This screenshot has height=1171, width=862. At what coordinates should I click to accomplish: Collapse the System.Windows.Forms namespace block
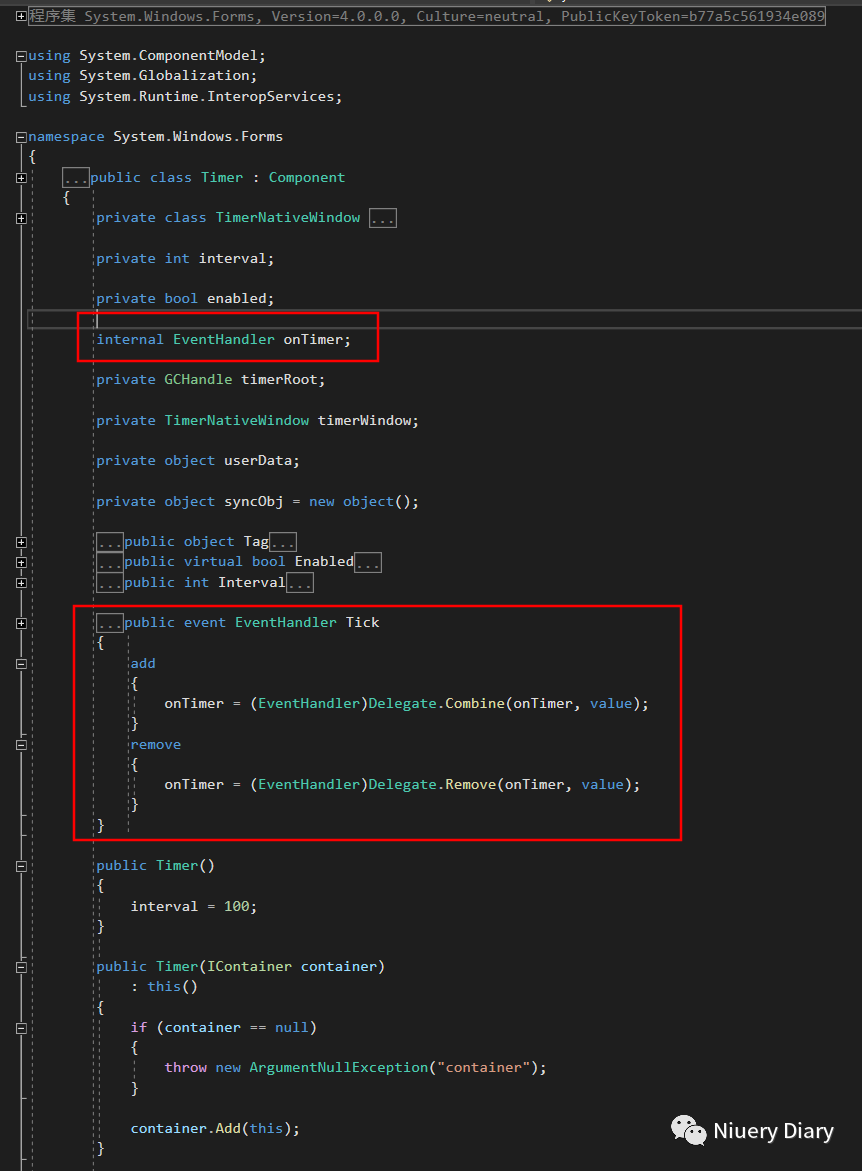tap(20, 135)
